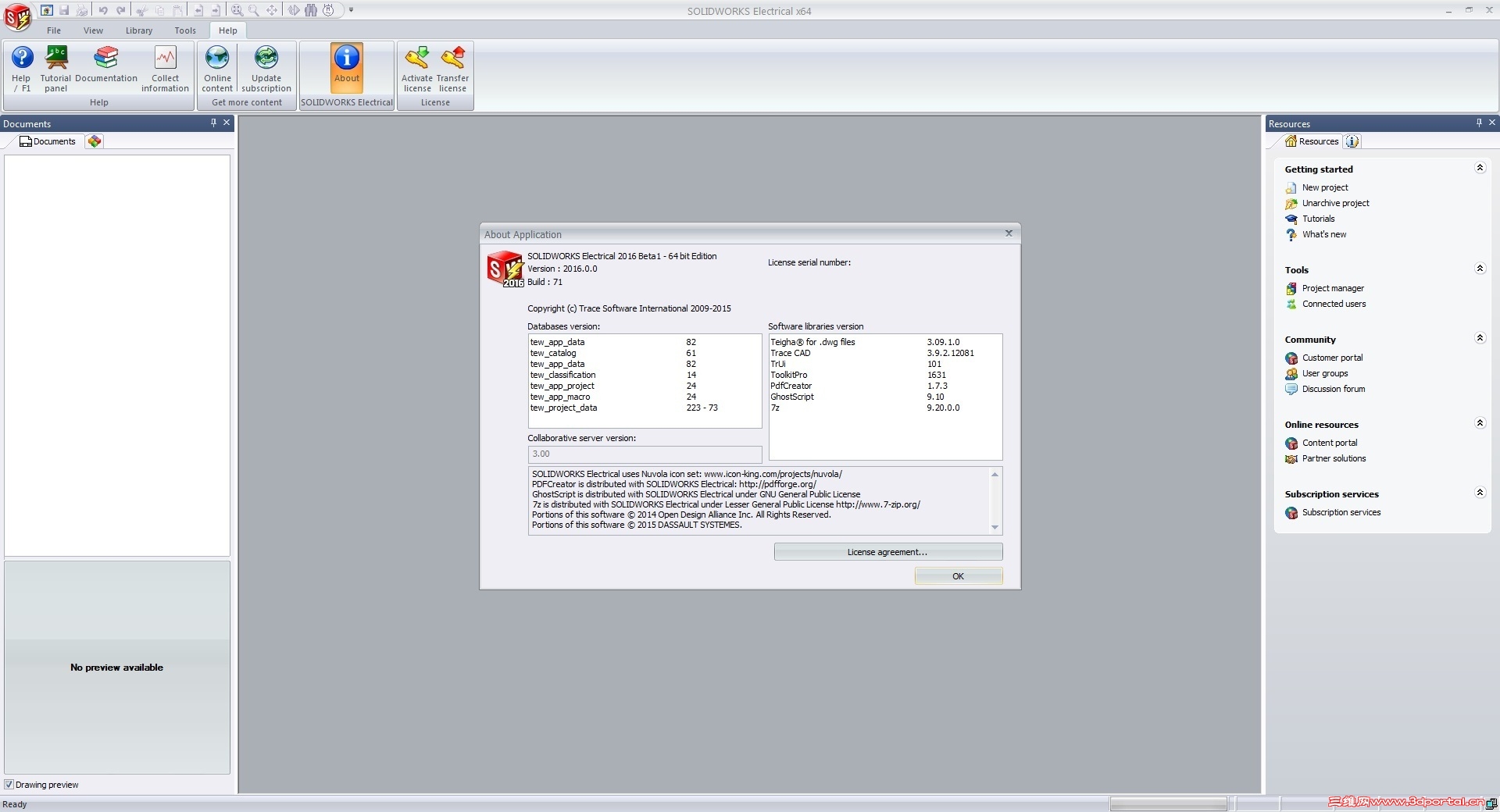
Task: Open the User groups link
Action: [1325, 373]
